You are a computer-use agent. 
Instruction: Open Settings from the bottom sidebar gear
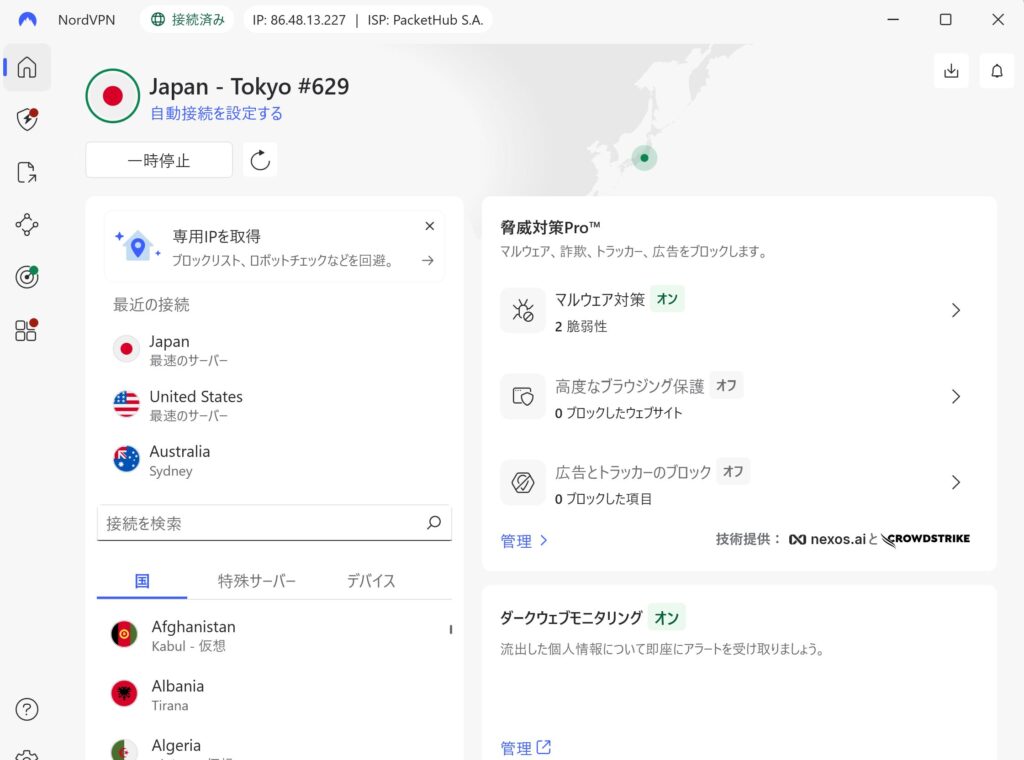pyautogui.click(x=27, y=755)
